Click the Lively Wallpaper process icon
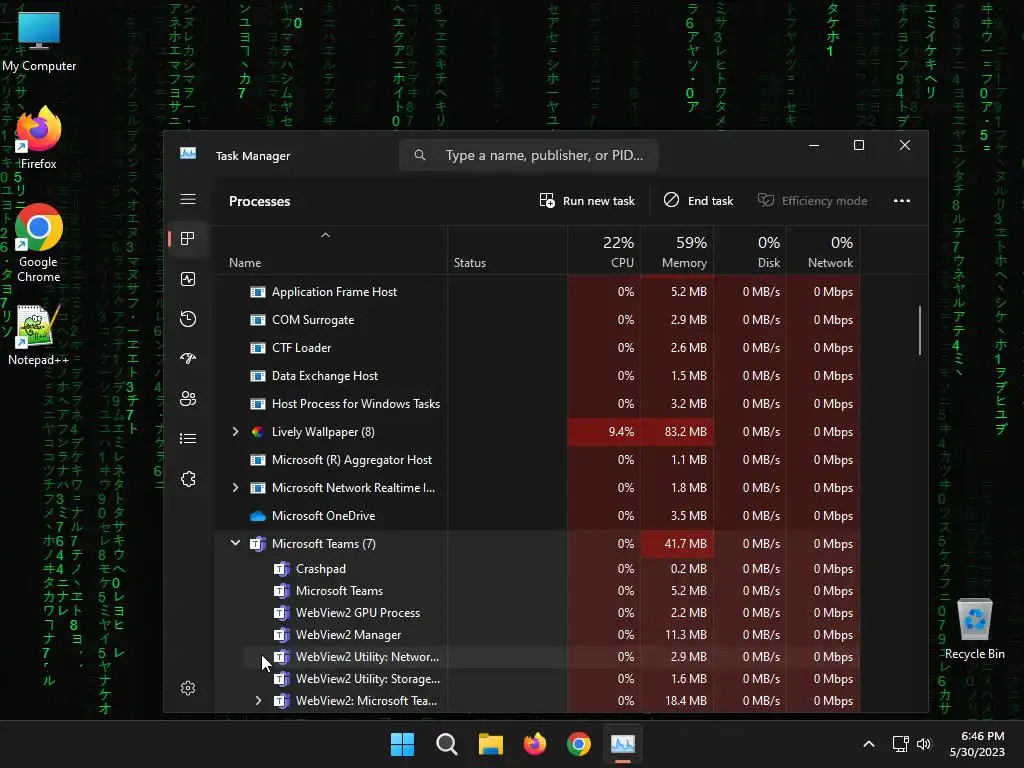Viewport: 1024px width, 768px height. click(257, 432)
